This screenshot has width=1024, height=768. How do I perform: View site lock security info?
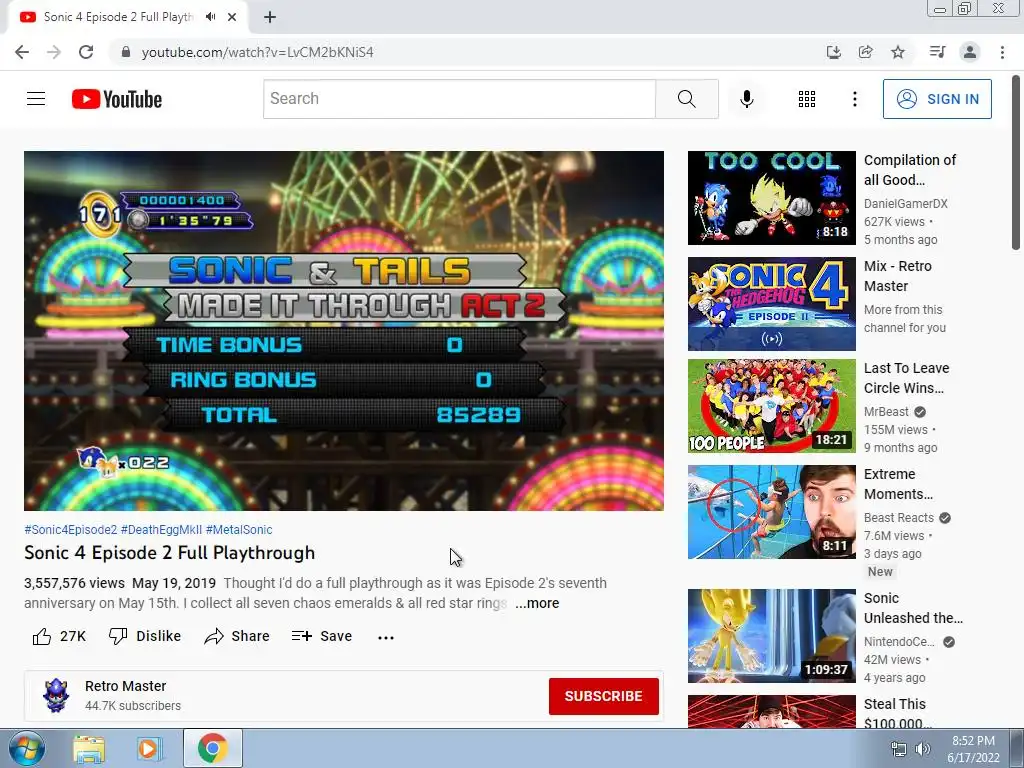[125, 52]
